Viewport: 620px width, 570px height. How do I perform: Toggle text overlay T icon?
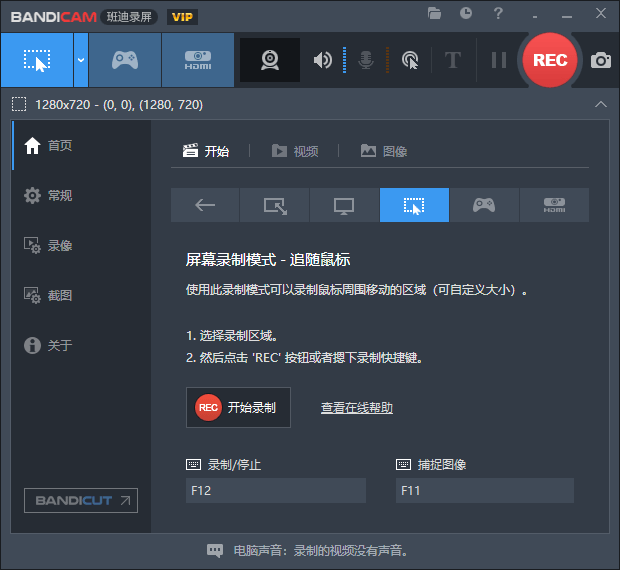click(453, 60)
